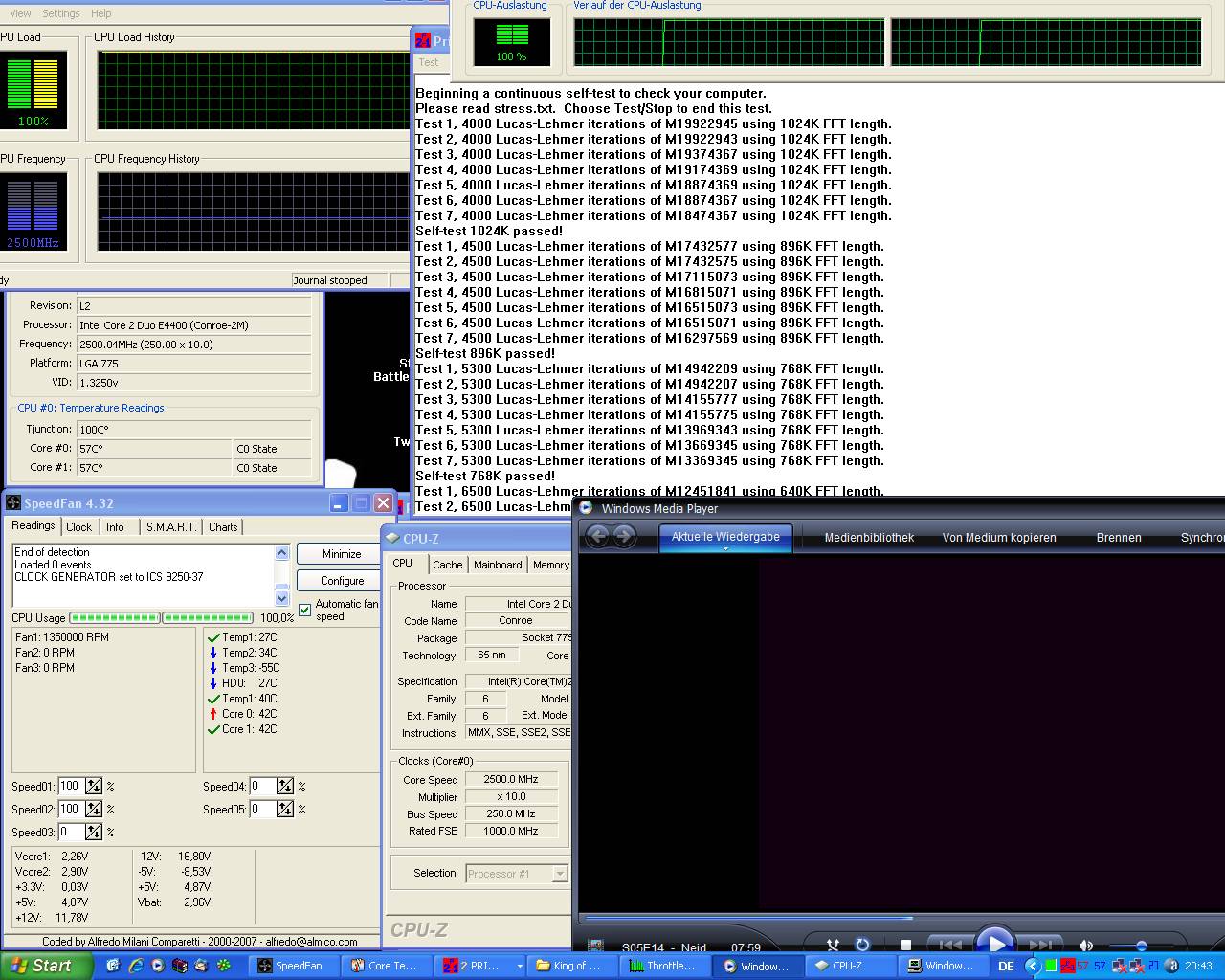Screen dimensions: 1225x980
Task: Skip to next track in Media Player
Action: click(x=1041, y=945)
